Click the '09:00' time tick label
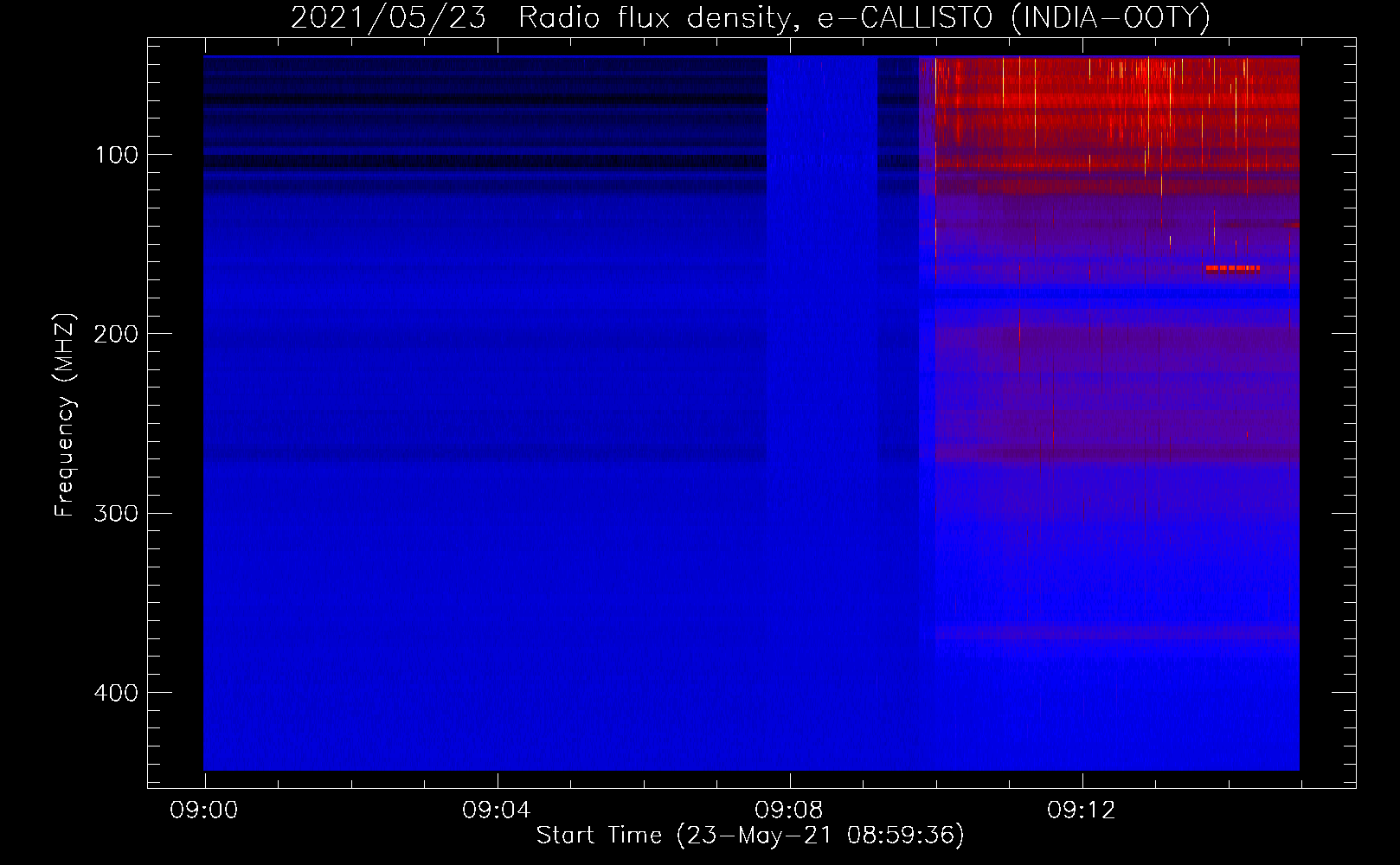The height and width of the screenshot is (865, 1400). tap(203, 811)
